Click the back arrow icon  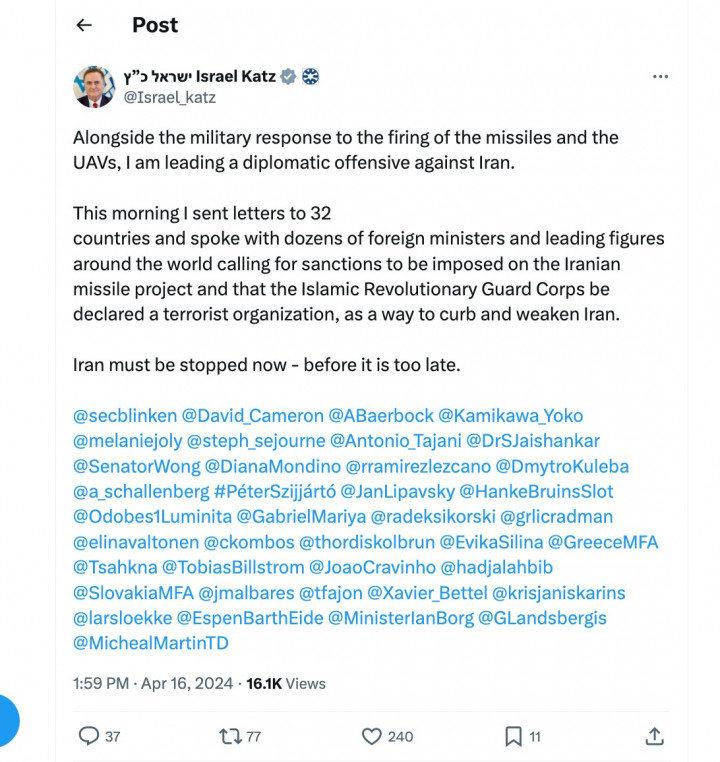click(84, 26)
